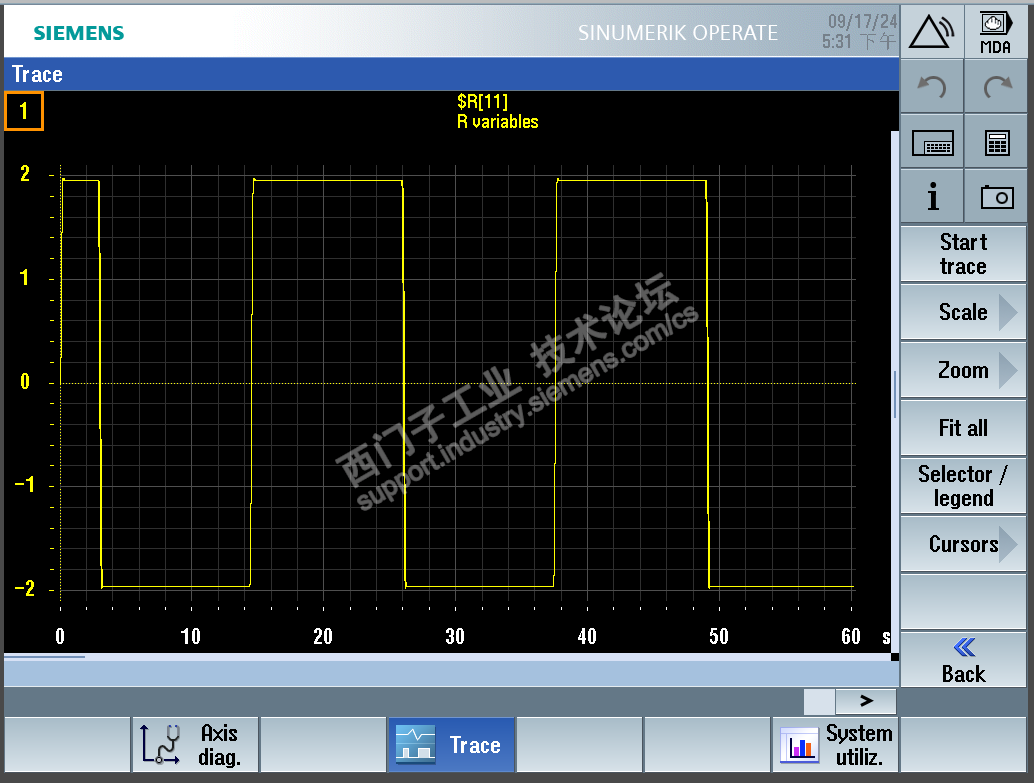Viewport: 1034px width, 783px height.
Task: Take a screenshot with camera icon
Action: pyautogui.click(x=997, y=197)
